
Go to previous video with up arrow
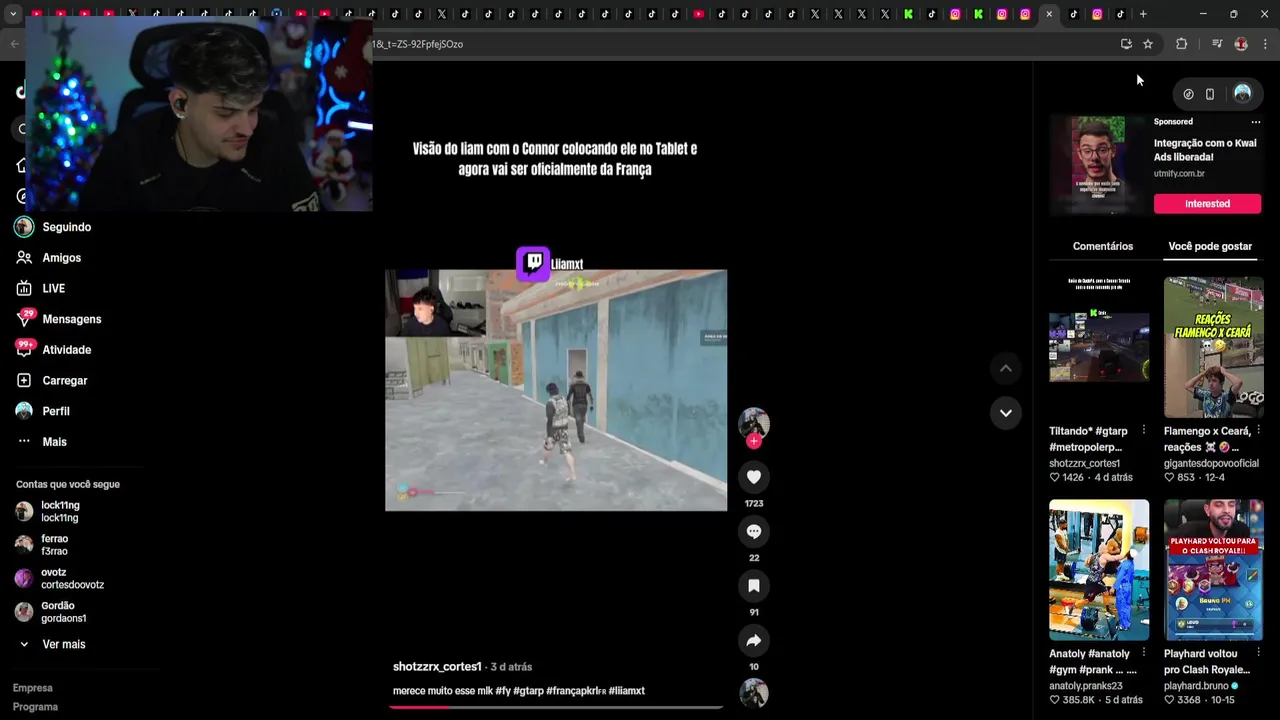click(1006, 368)
